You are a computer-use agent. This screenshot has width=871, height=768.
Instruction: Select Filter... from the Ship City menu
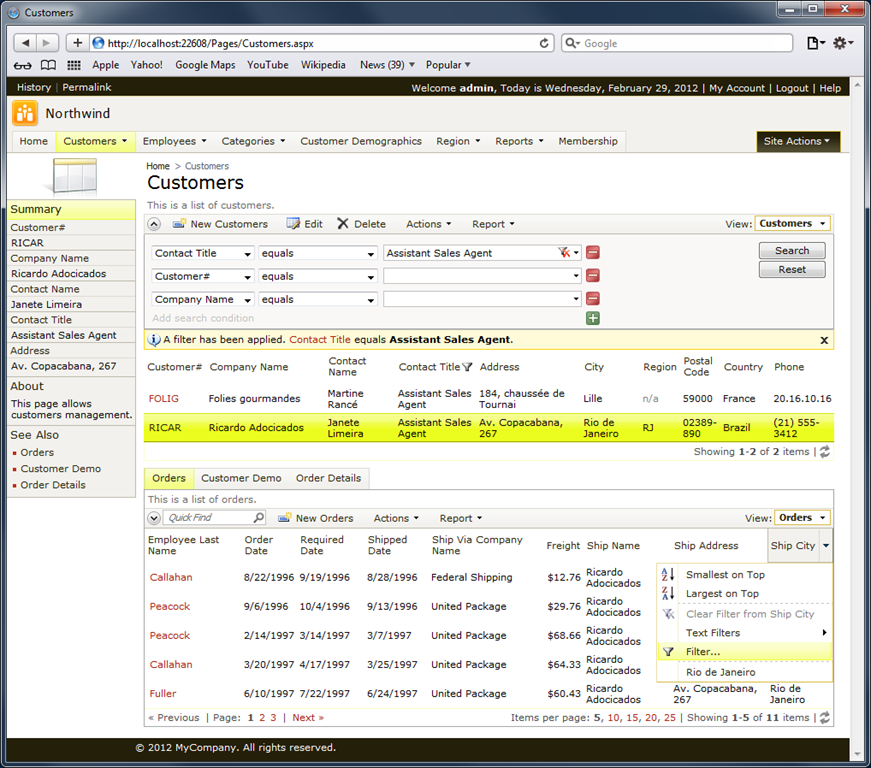click(703, 652)
